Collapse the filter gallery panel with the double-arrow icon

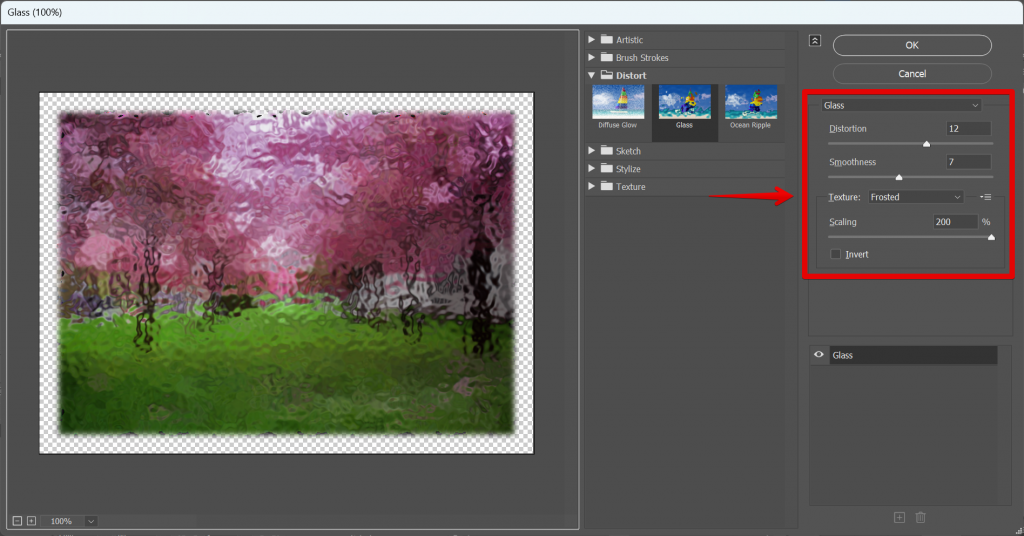tap(815, 40)
